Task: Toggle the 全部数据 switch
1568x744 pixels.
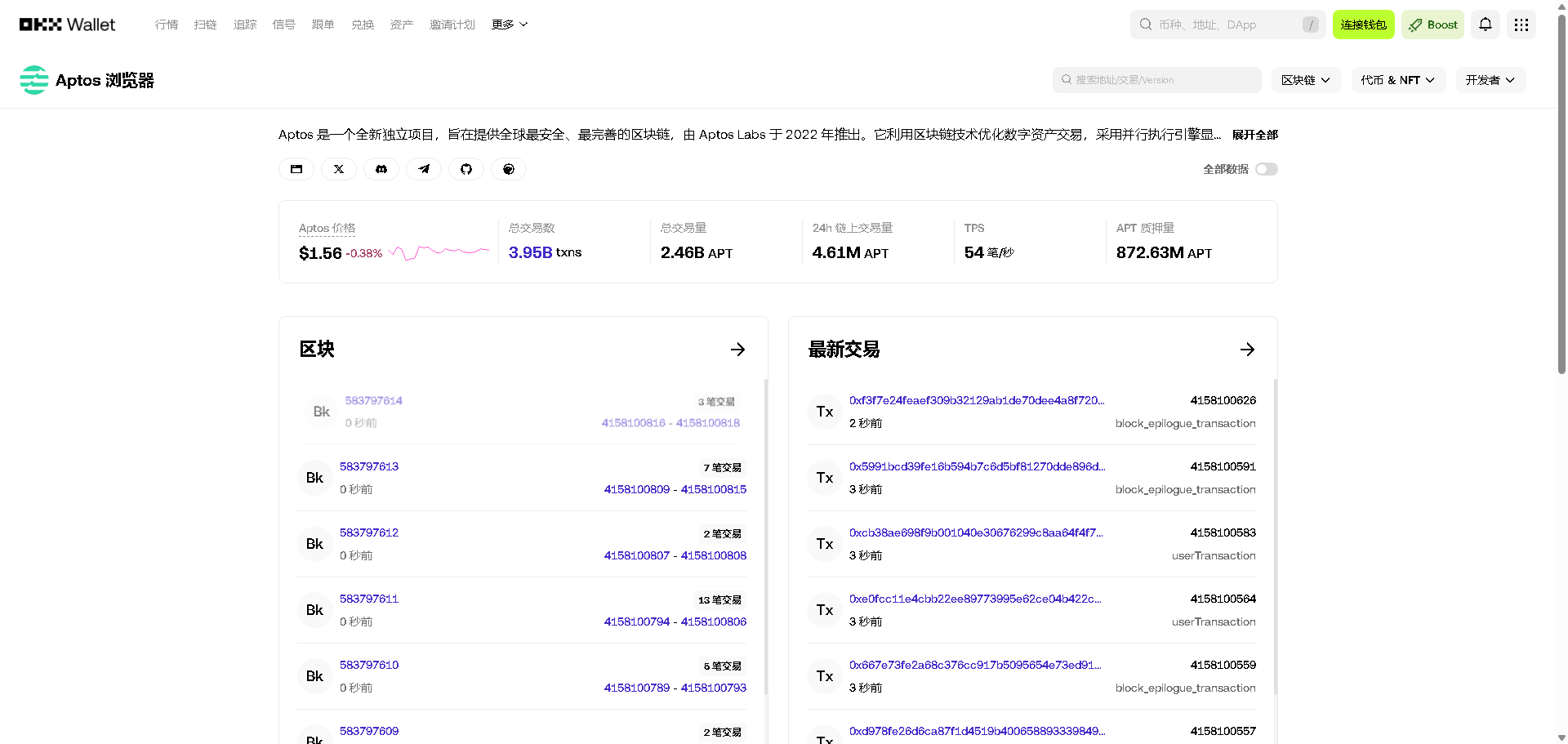Action: pos(1266,169)
